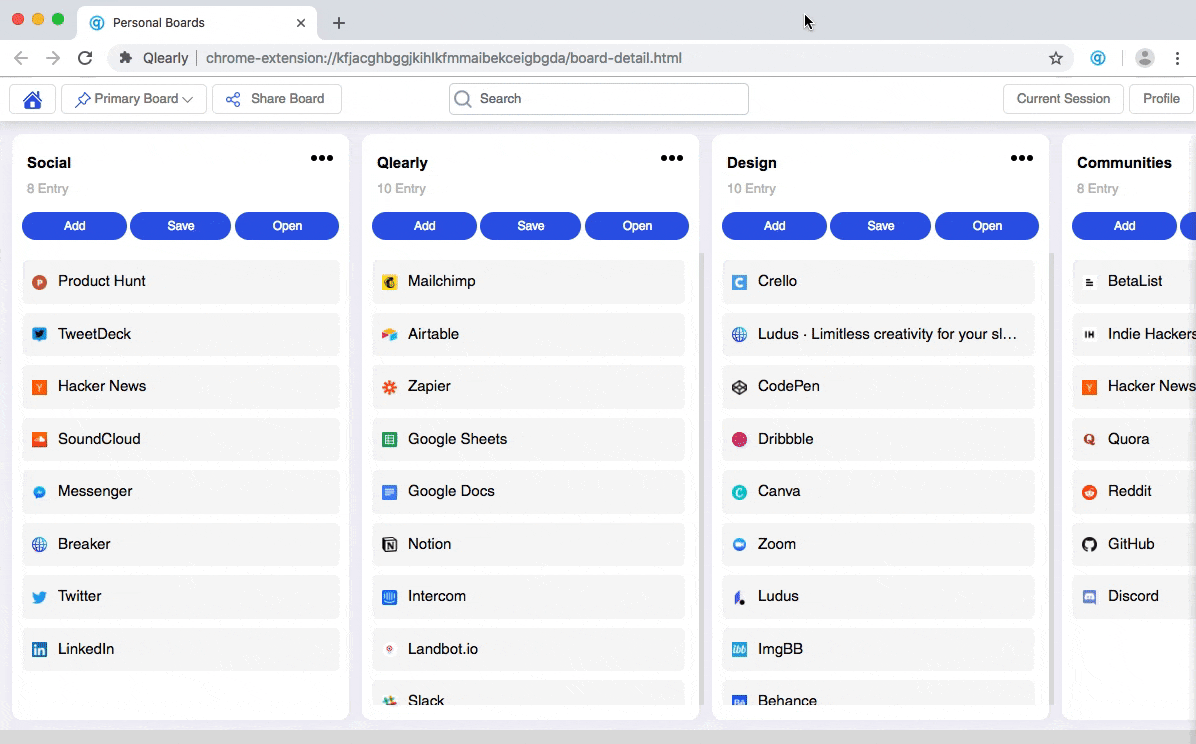The image size is (1196, 744).
Task: Click Save in the Design column
Action: pyautogui.click(x=881, y=226)
